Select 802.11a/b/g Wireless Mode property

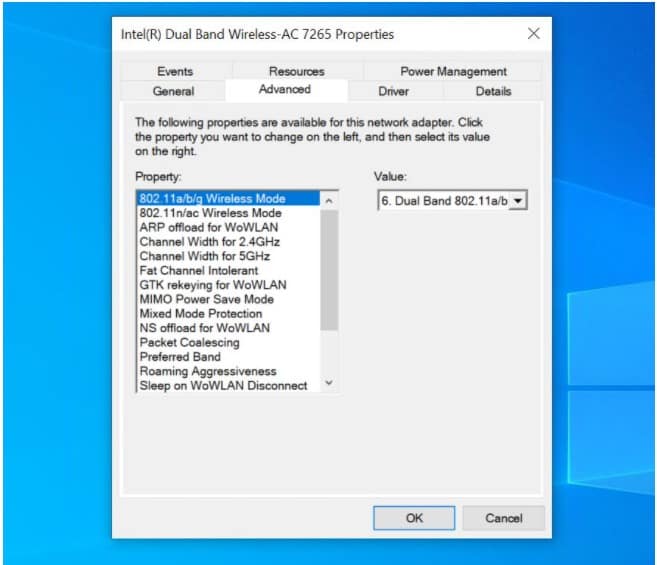point(228,198)
